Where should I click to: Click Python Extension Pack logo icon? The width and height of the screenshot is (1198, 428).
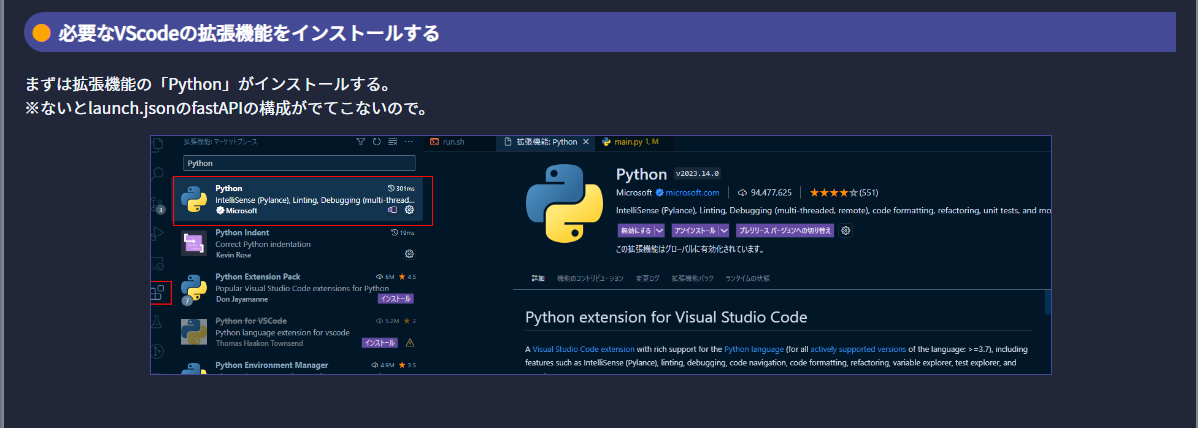tap(195, 288)
